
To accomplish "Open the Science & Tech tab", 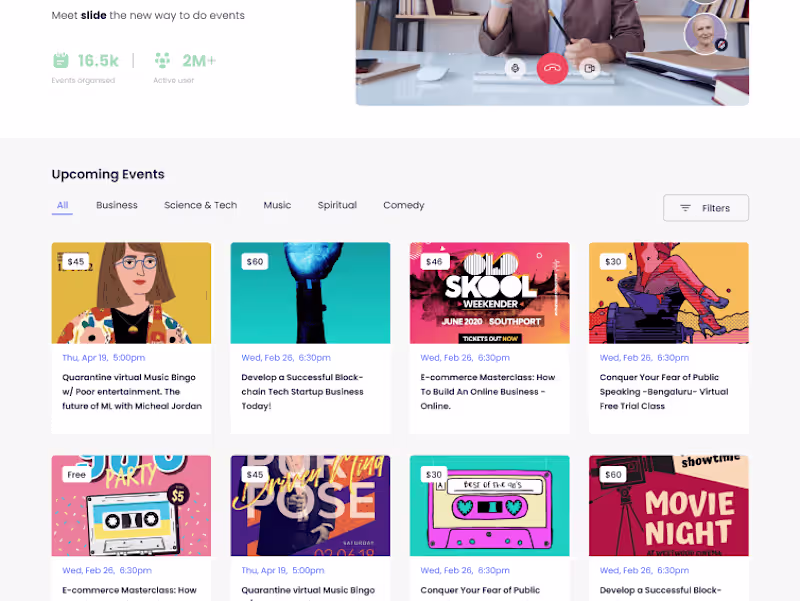I will (x=201, y=205).
